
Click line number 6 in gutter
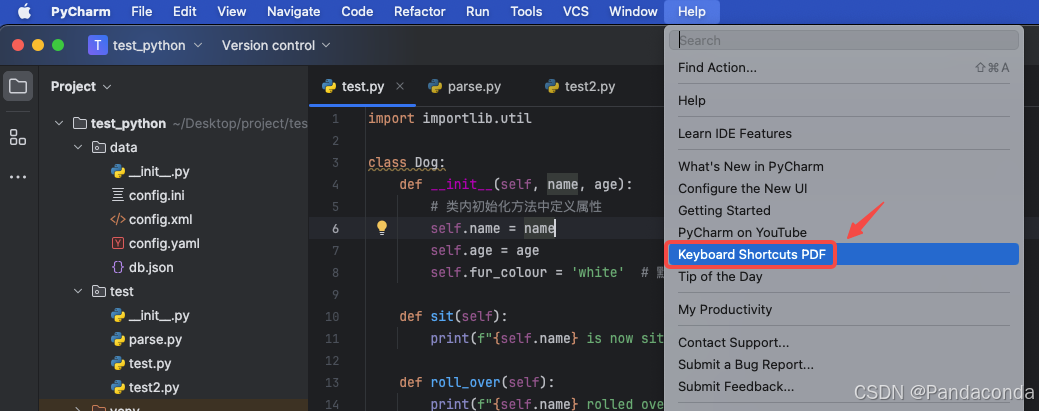pyautogui.click(x=335, y=228)
